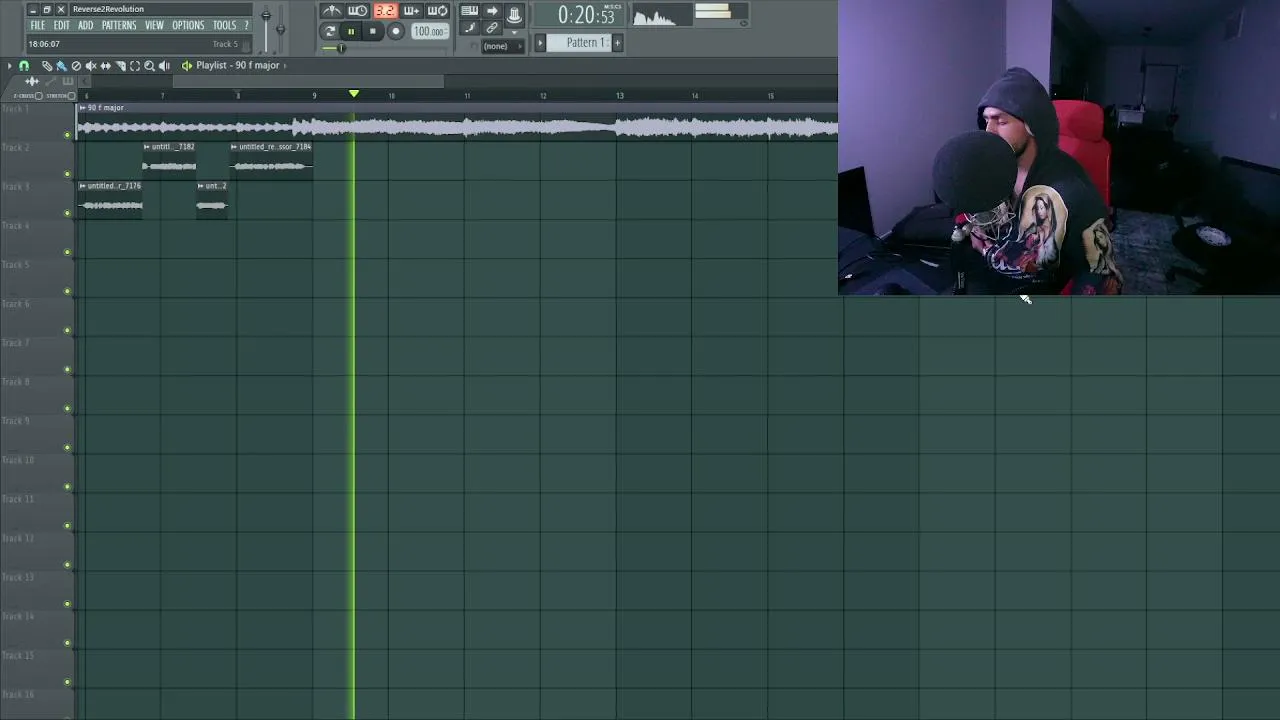Mute Track 1 with its green dot
Viewport: 1280px width, 720px height.
click(x=67, y=135)
